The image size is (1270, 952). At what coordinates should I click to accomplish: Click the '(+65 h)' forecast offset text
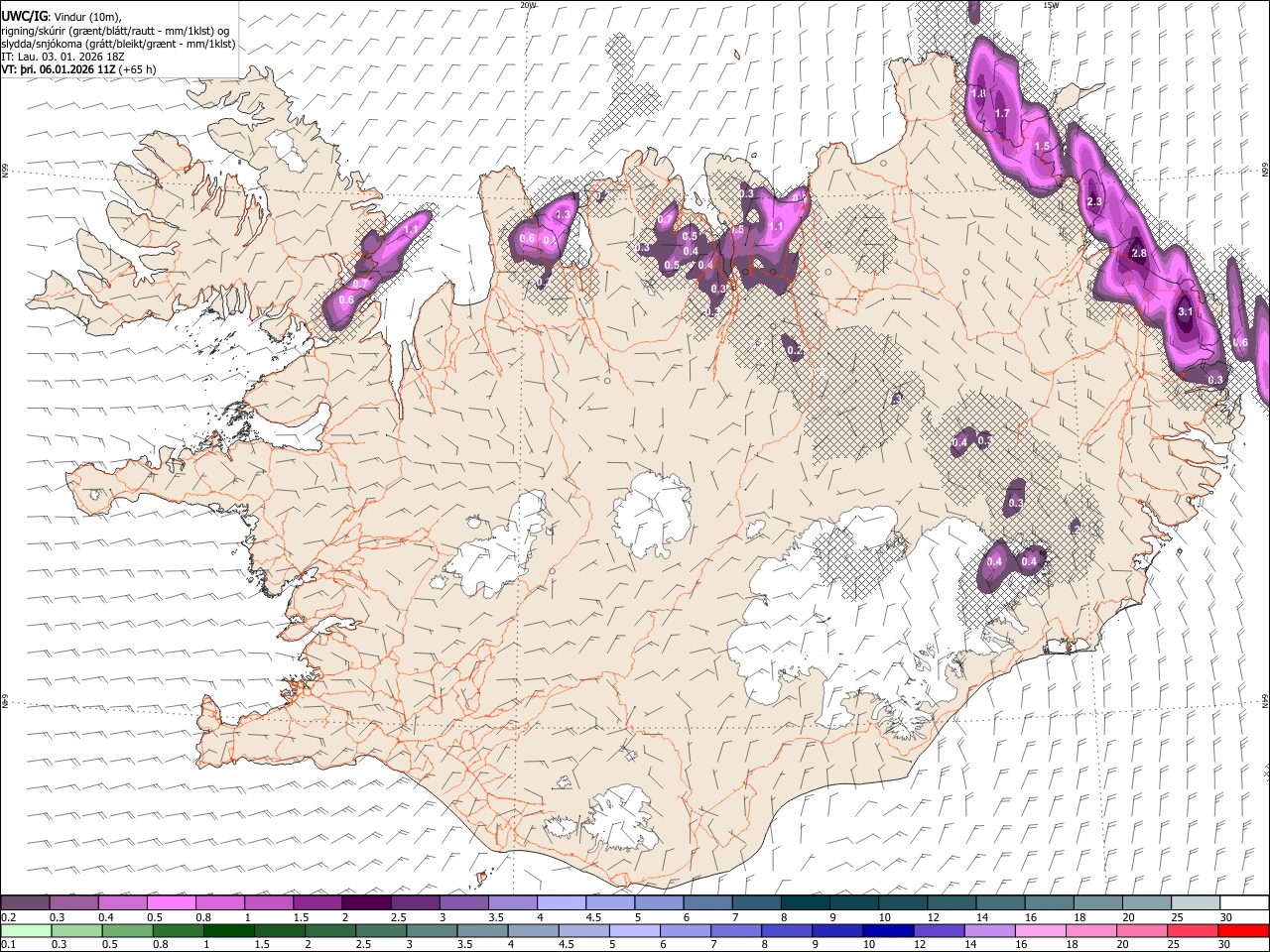tap(137, 69)
